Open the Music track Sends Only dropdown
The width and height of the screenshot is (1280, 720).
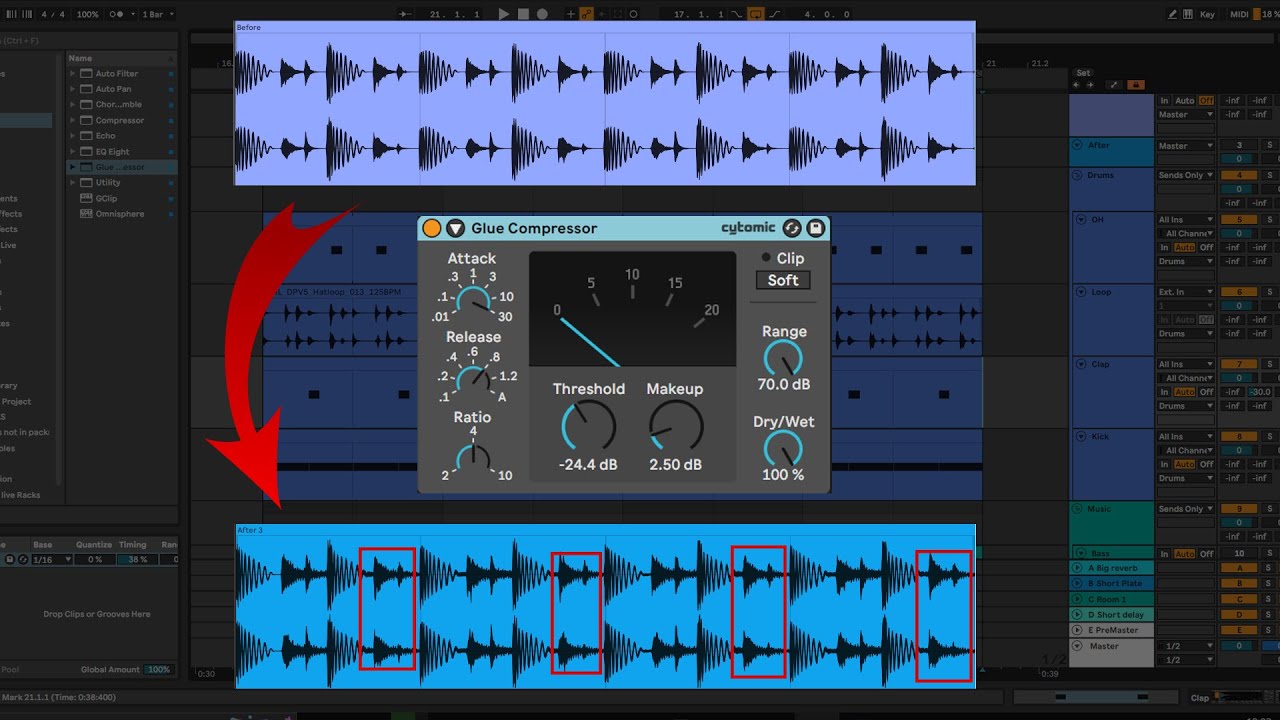click(1186, 509)
